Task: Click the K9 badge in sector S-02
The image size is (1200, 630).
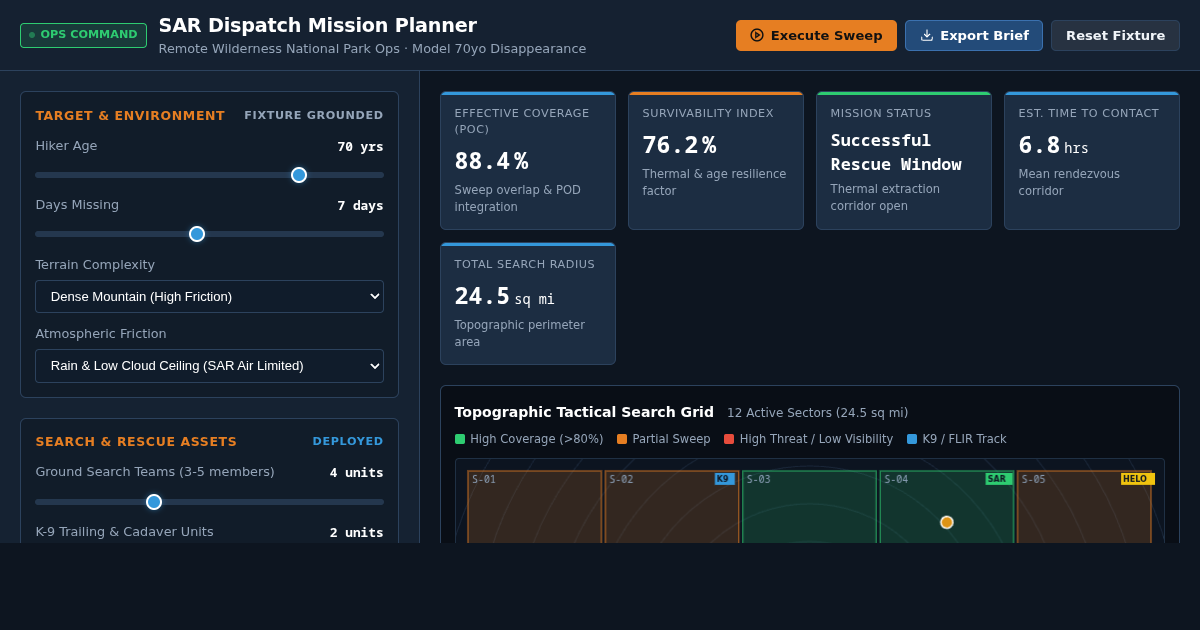Action: [724, 479]
